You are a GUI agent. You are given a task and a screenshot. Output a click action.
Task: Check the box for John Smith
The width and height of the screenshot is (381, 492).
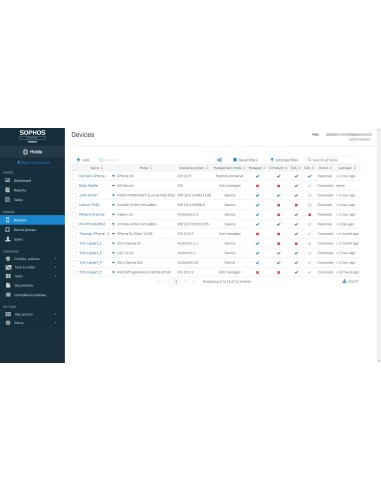(x=74, y=195)
